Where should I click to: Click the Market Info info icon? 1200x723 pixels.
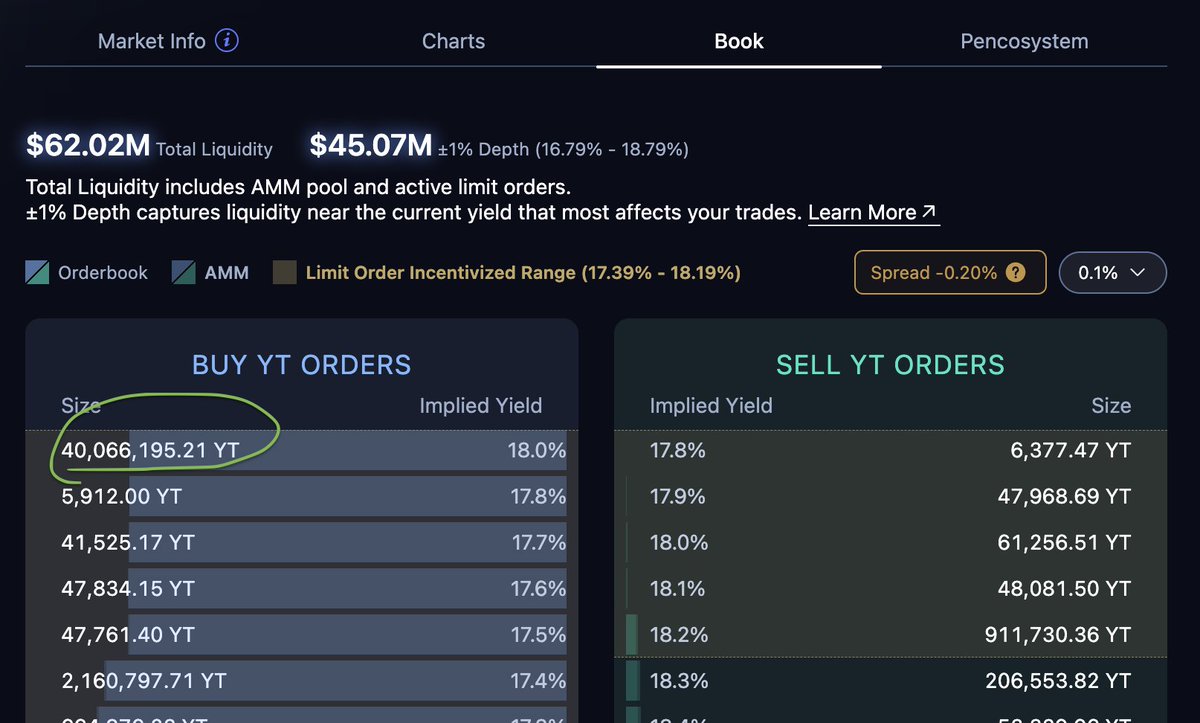227,41
